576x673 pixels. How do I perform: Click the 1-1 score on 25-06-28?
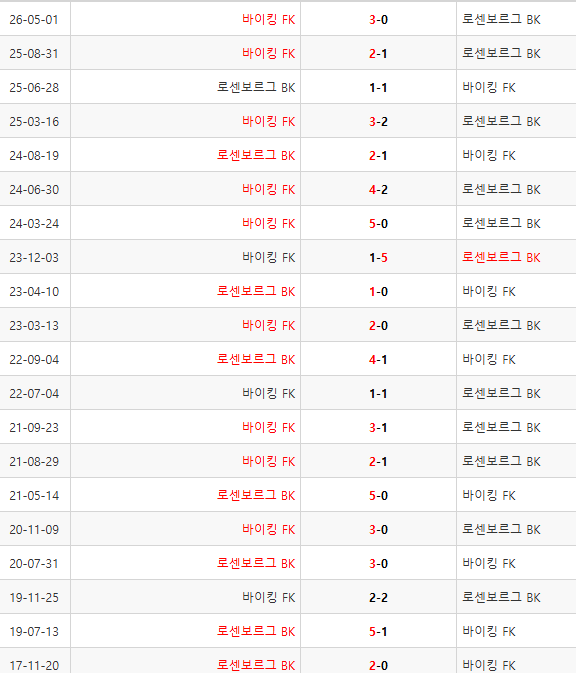click(378, 88)
